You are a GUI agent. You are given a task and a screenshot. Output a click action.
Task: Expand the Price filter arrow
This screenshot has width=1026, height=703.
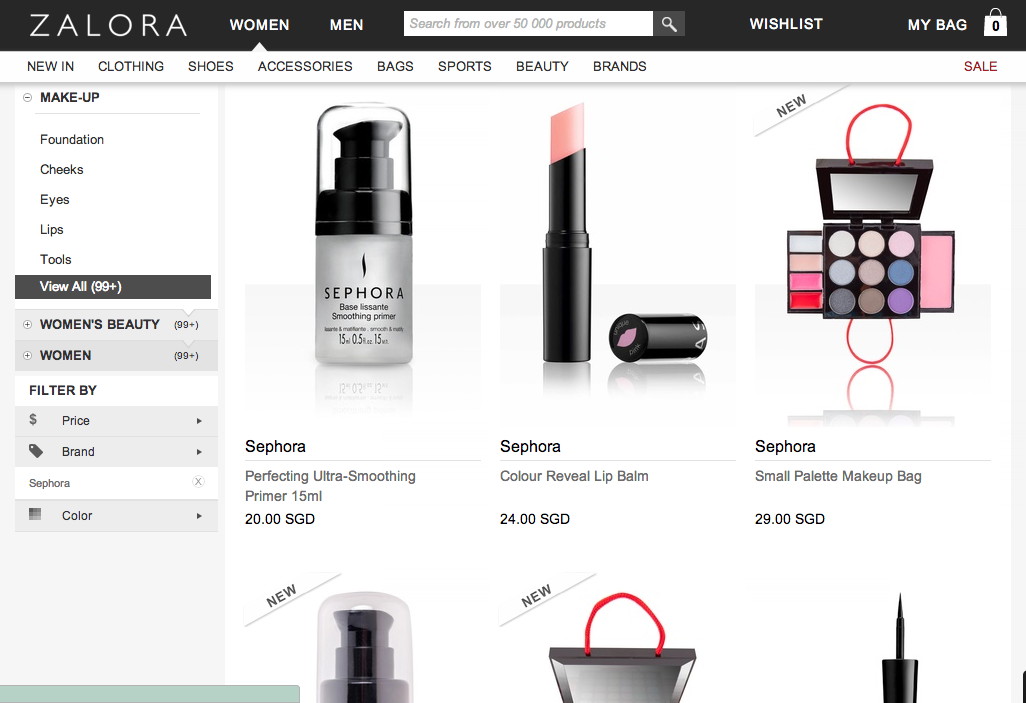(199, 421)
